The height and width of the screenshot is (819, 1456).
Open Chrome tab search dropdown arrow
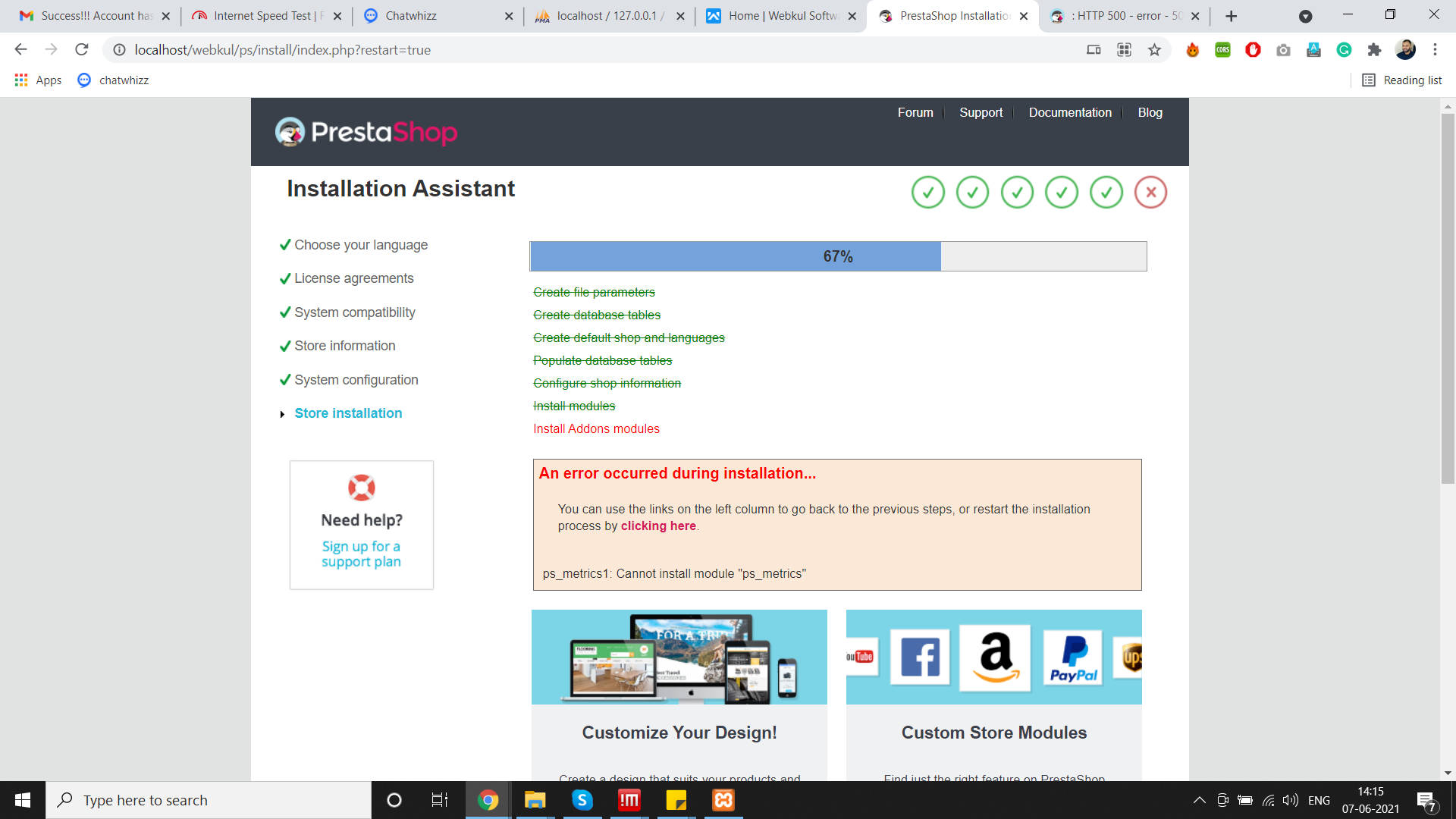(1305, 16)
